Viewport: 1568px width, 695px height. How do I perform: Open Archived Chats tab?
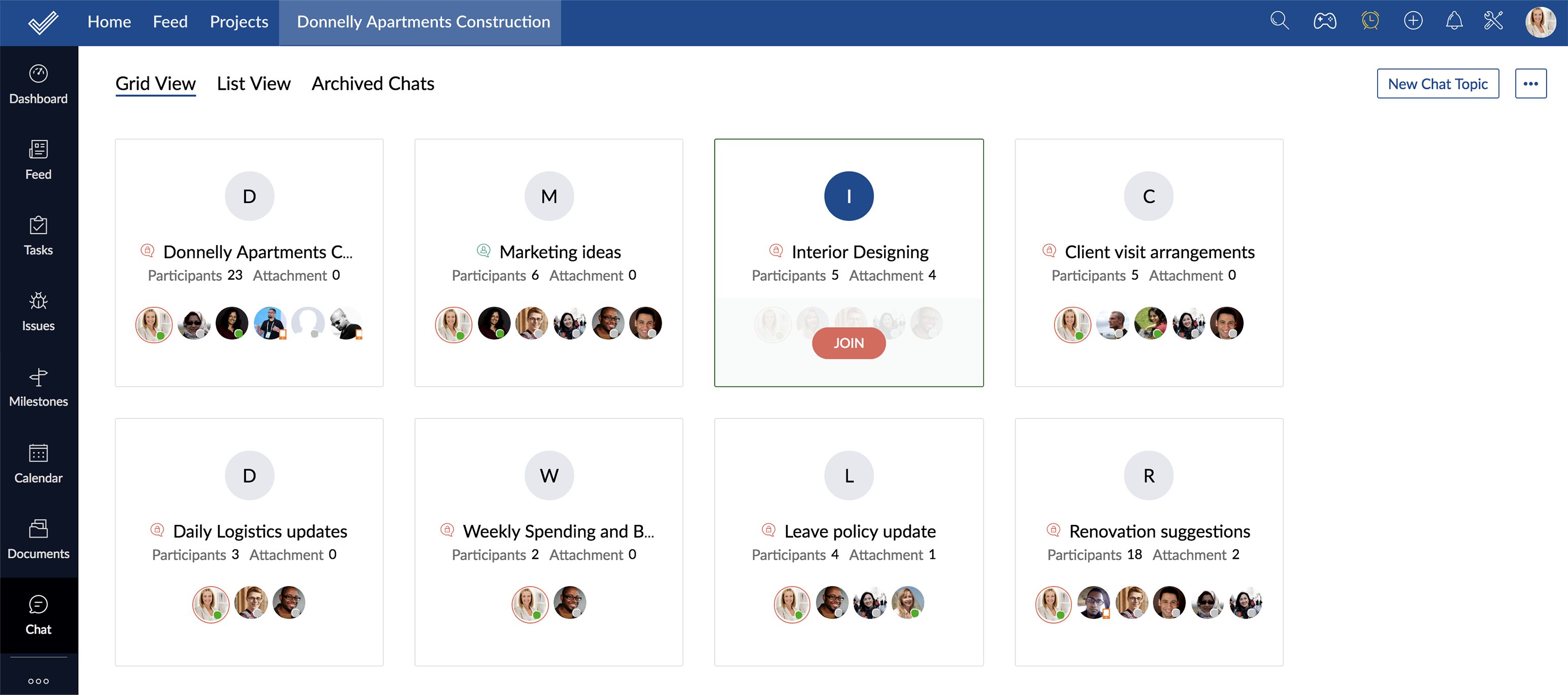(372, 82)
